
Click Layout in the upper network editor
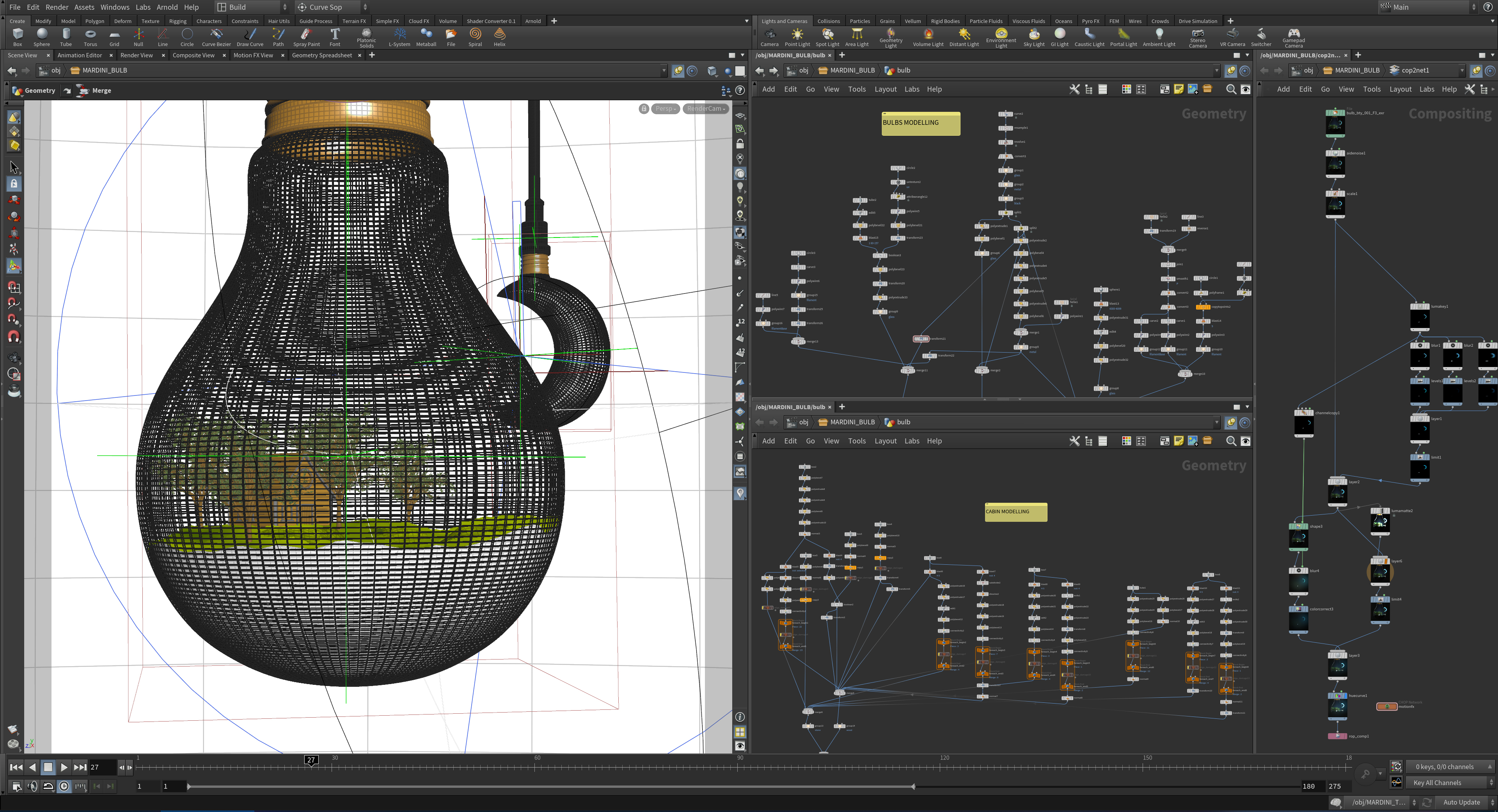885,90
